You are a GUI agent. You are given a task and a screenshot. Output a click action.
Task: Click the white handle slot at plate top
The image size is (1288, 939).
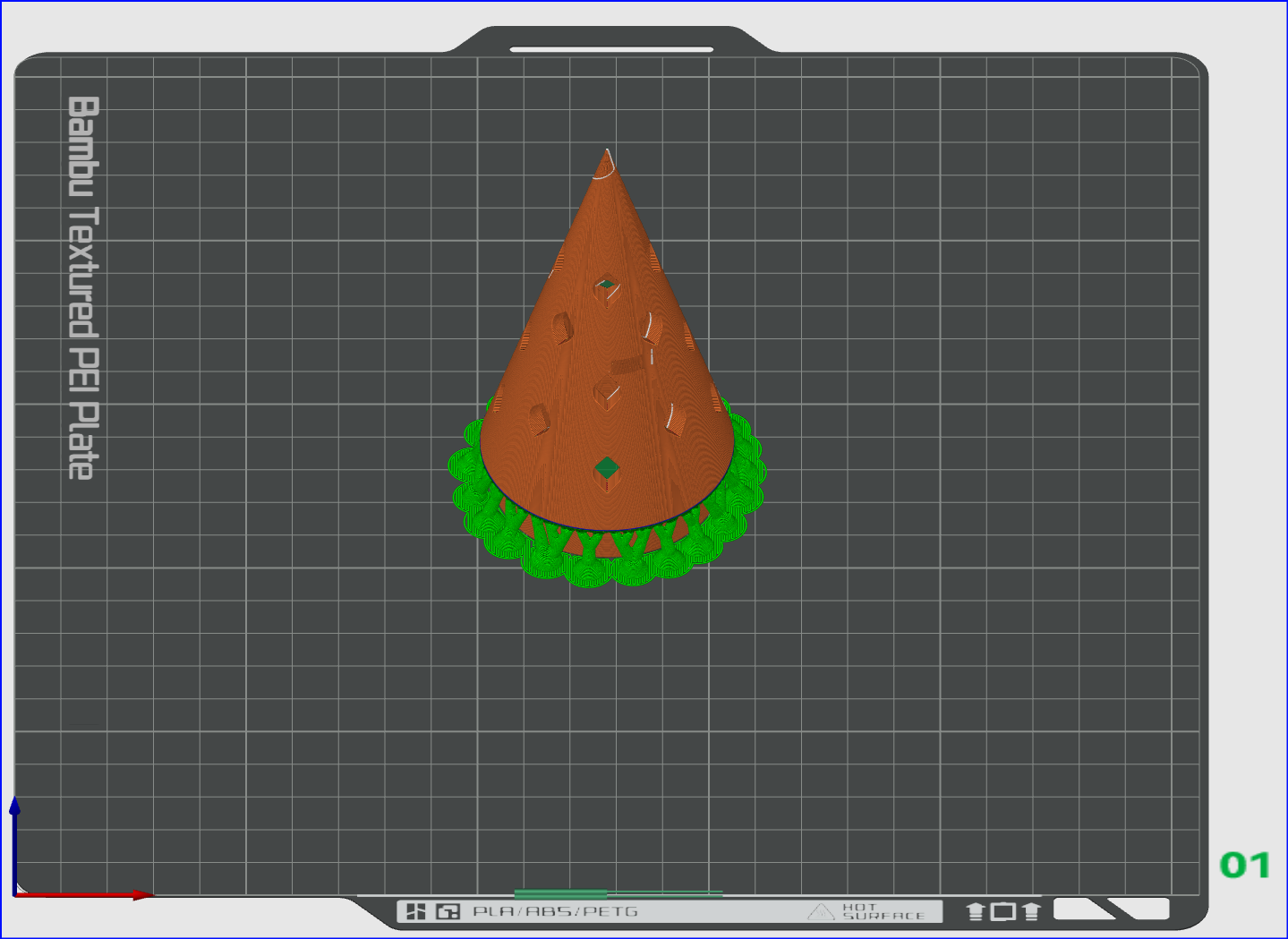611,49
